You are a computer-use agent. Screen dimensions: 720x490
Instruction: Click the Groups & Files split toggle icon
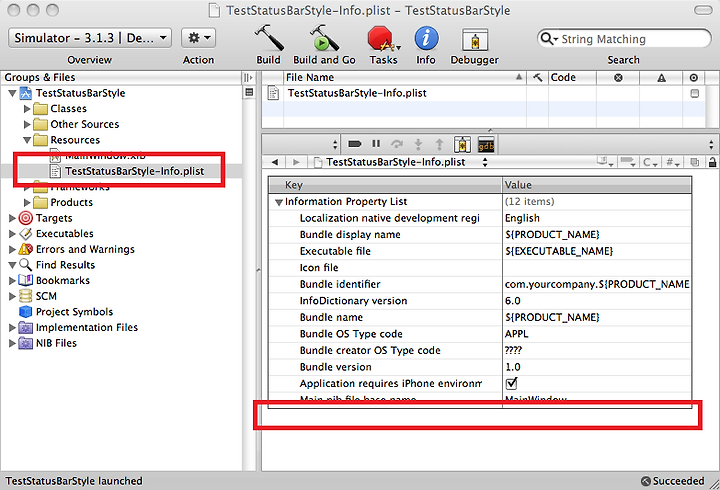pyautogui.click(x=248, y=78)
